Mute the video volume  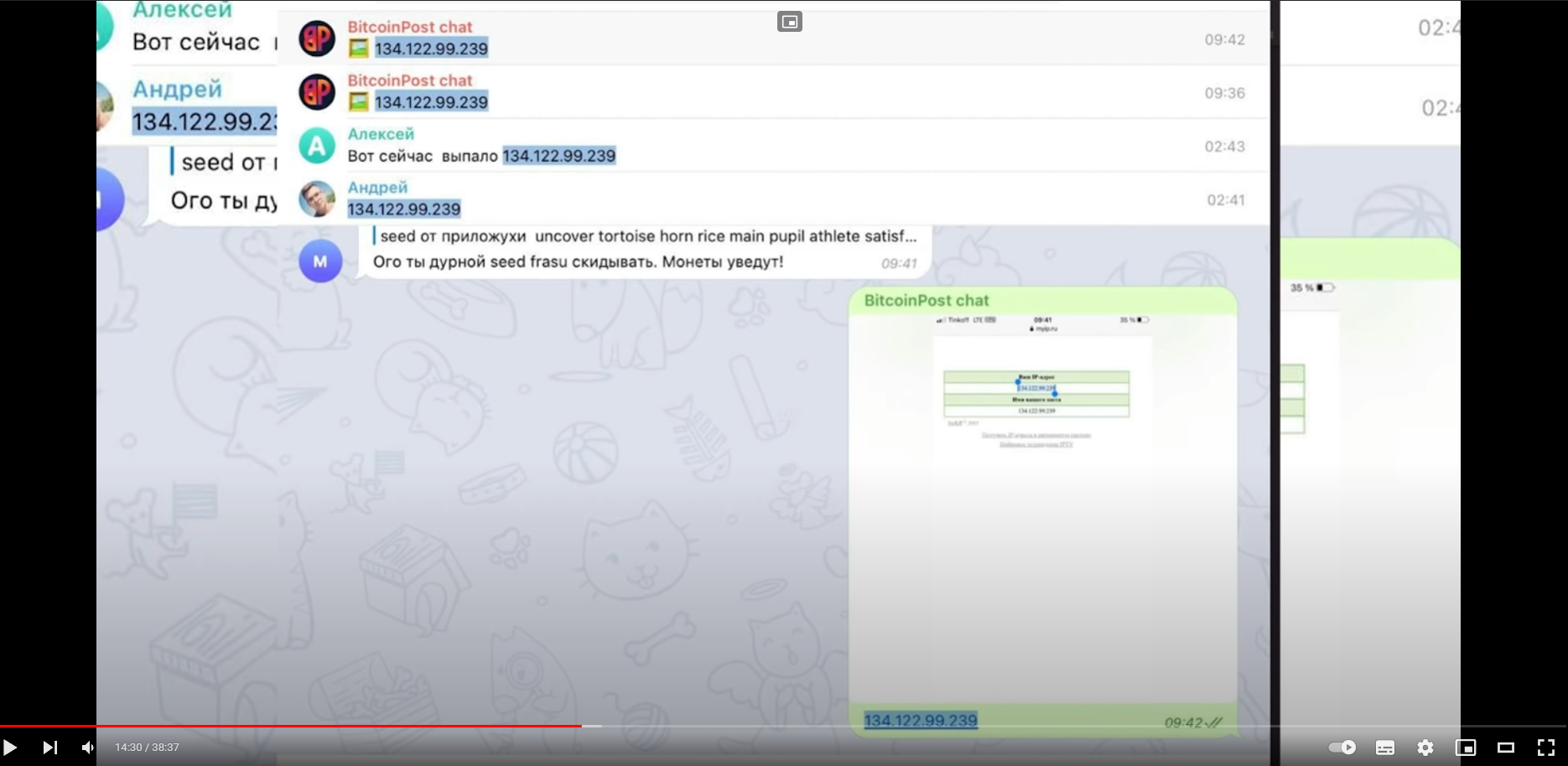pos(88,747)
